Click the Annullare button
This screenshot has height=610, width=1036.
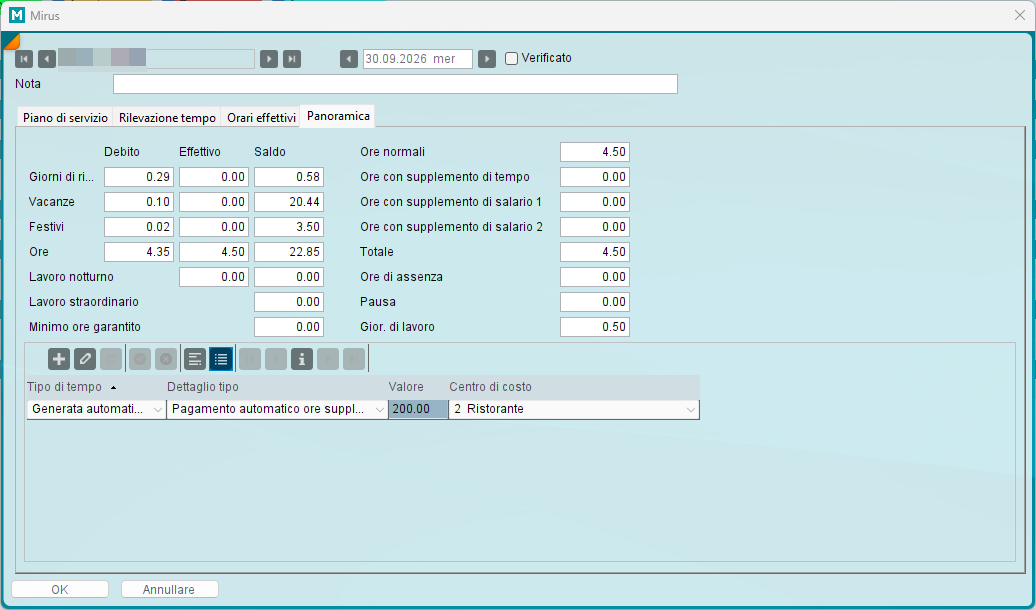click(169, 589)
